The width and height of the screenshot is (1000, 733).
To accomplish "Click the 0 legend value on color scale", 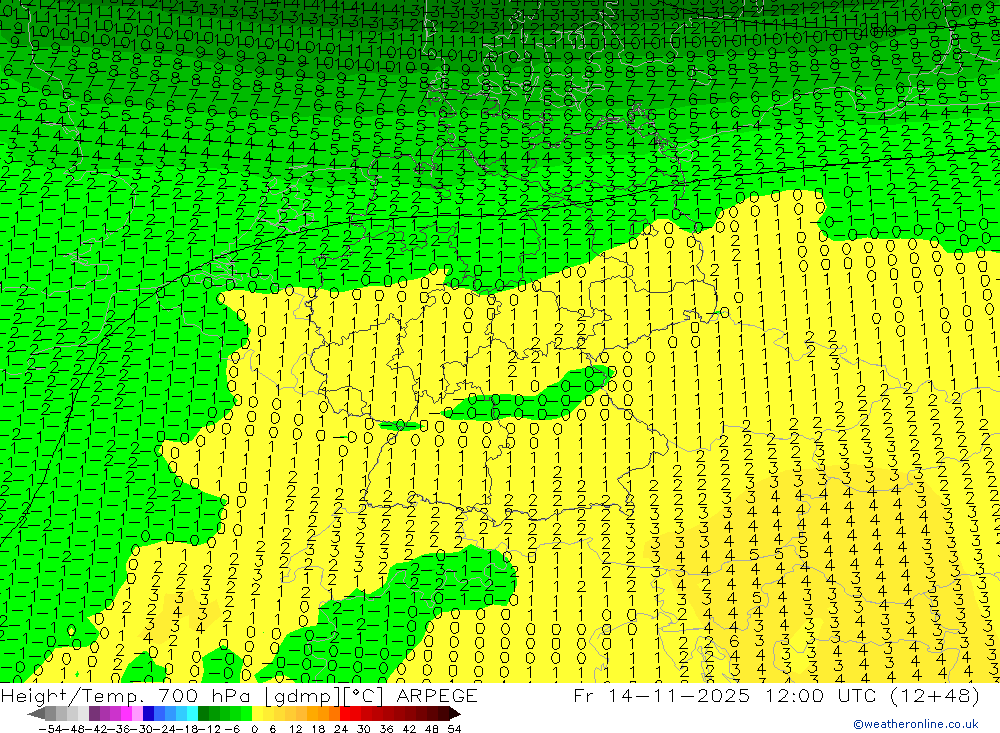I will pyautogui.click(x=254, y=729).
